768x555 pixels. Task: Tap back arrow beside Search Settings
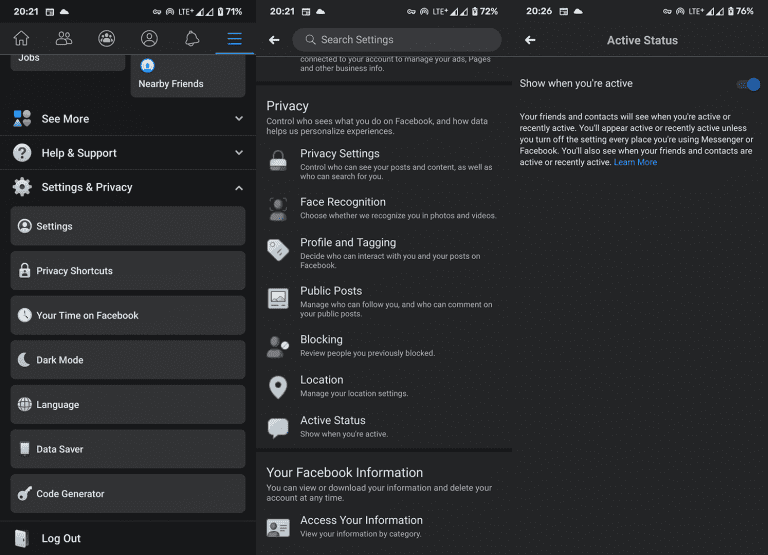(x=274, y=40)
